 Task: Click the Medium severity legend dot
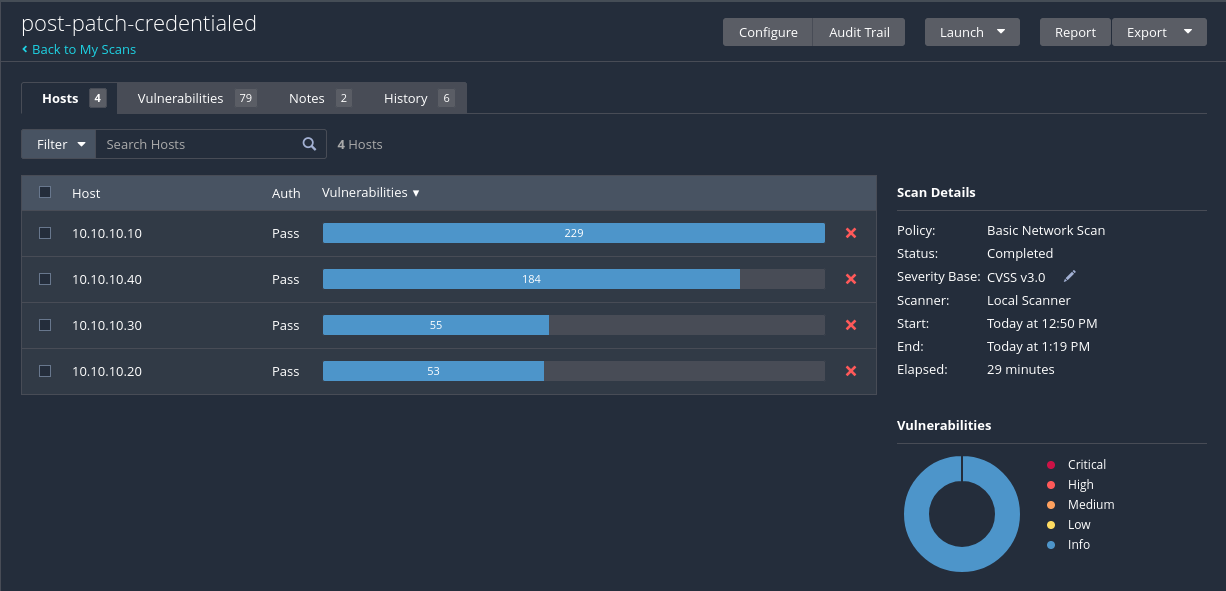pyautogui.click(x=1051, y=505)
